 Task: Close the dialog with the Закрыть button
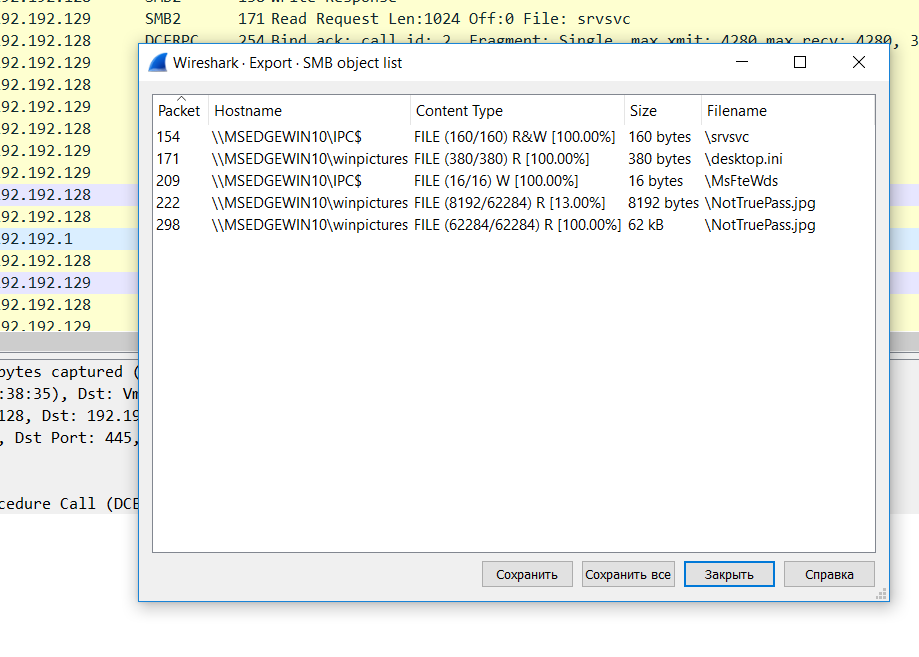729,574
